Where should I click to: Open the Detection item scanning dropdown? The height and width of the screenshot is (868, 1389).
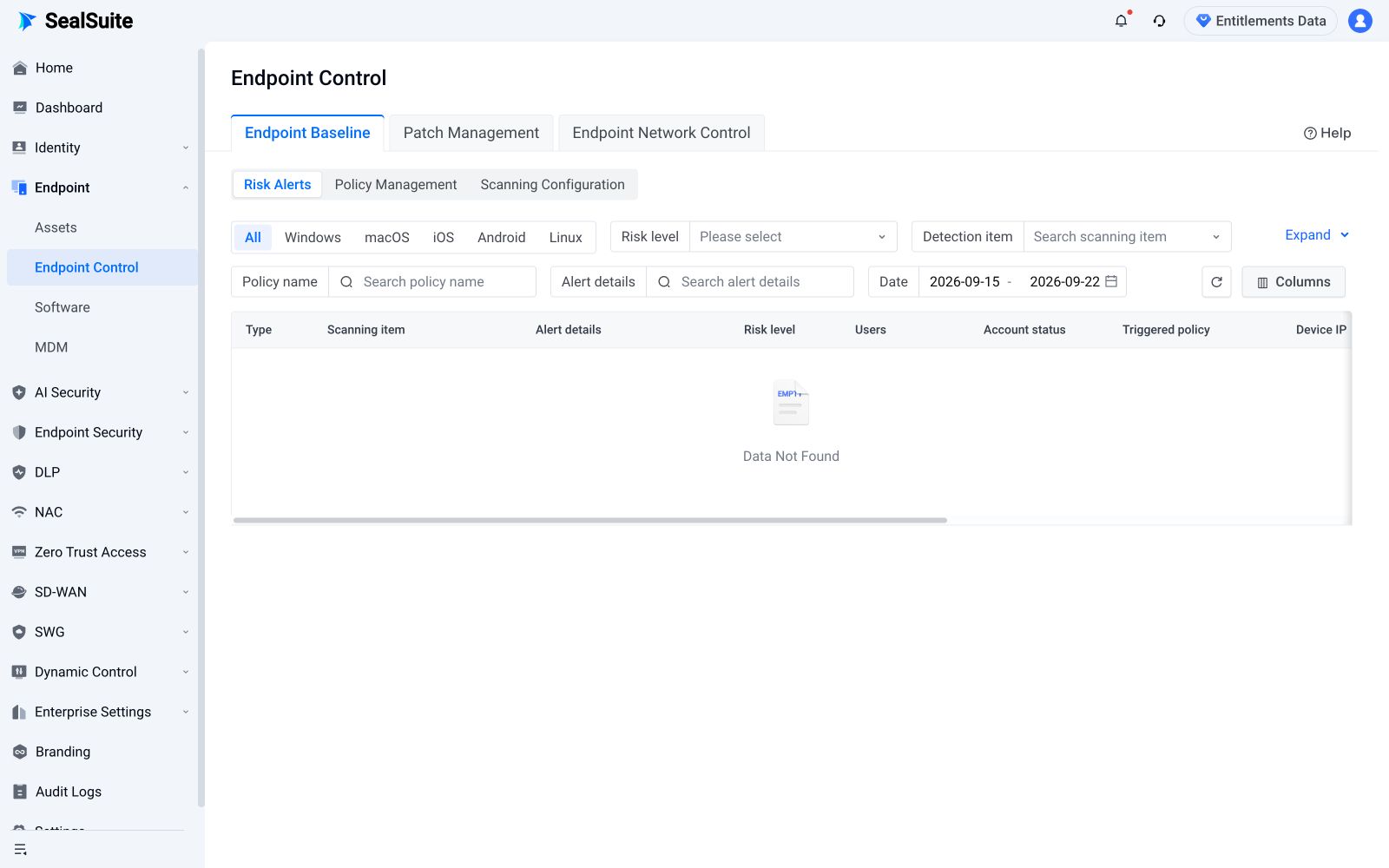pyautogui.click(x=1127, y=237)
